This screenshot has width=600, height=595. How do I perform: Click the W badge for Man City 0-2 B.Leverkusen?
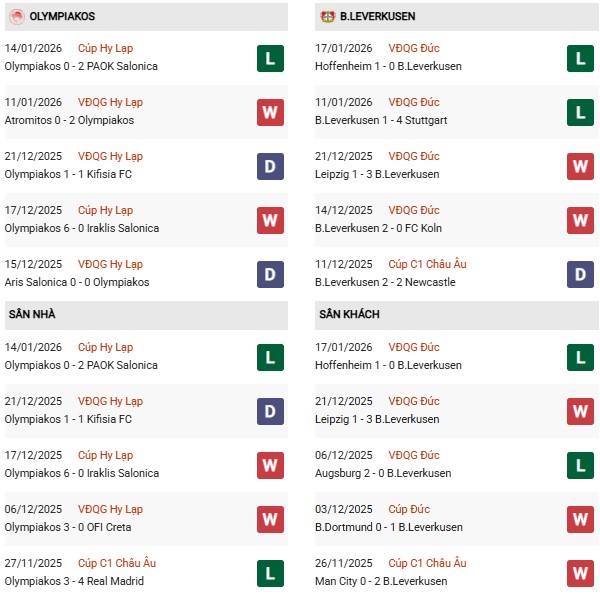pos(580,573)
